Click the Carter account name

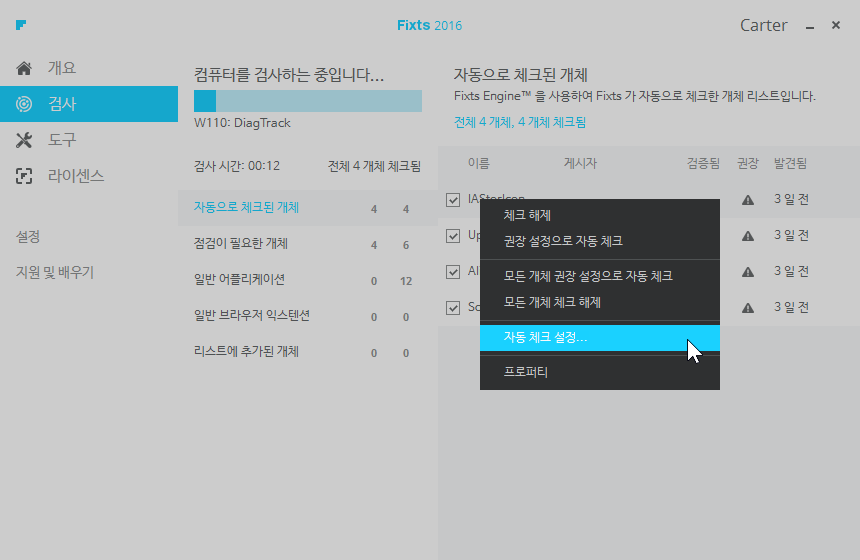(763, 25)
